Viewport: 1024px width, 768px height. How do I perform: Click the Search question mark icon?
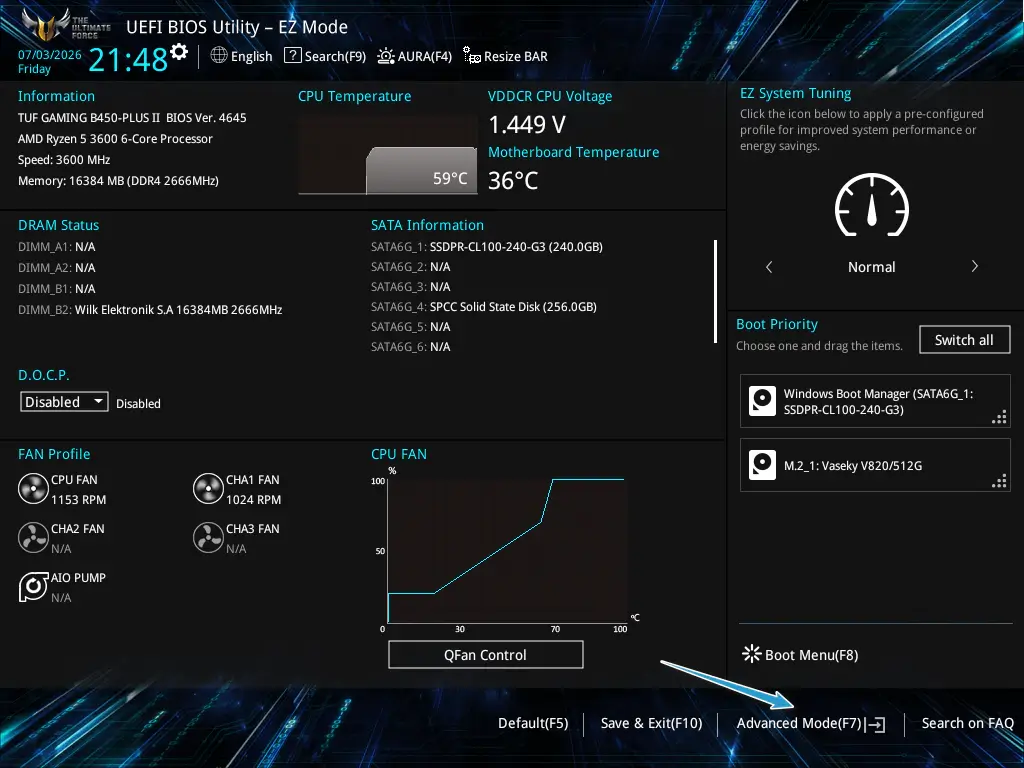pyautogui.click(x=292, y=56)
